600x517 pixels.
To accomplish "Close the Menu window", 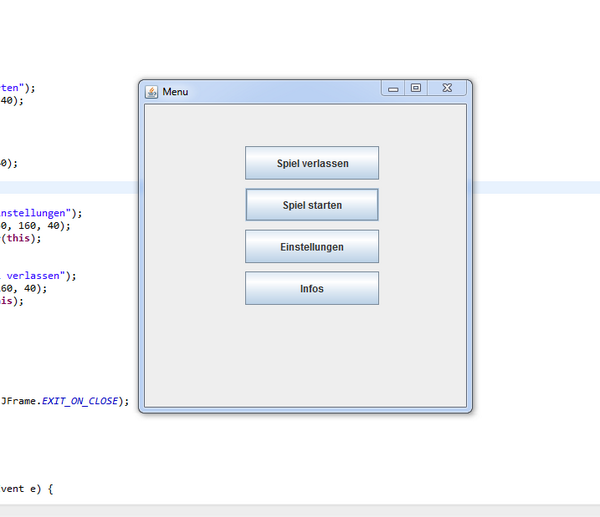I will (x=447, y=88).
